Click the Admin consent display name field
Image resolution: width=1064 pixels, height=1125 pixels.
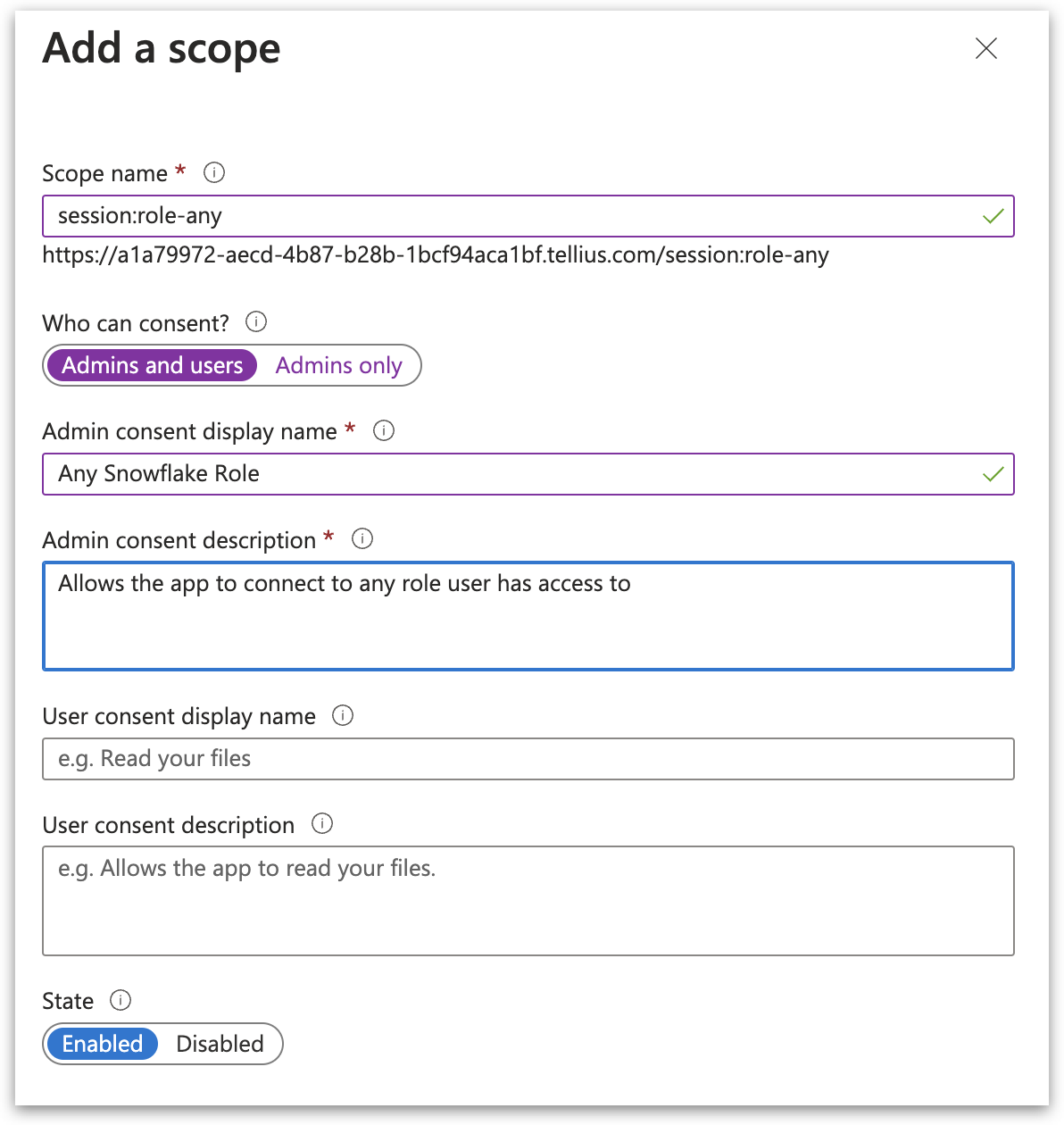pyautogui.click(x=509, y=474)
